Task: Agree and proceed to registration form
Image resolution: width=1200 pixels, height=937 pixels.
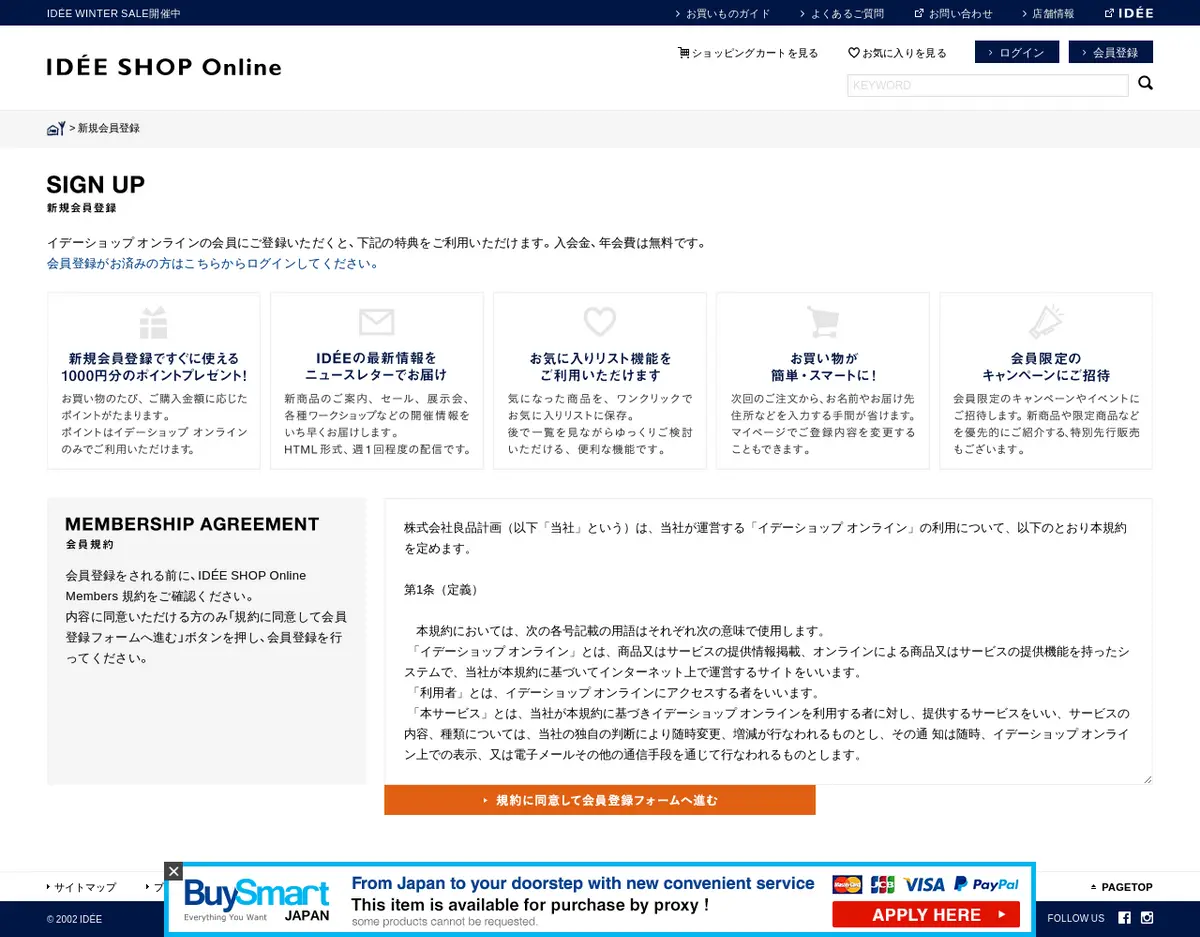Action: click(x=600, y=800)
